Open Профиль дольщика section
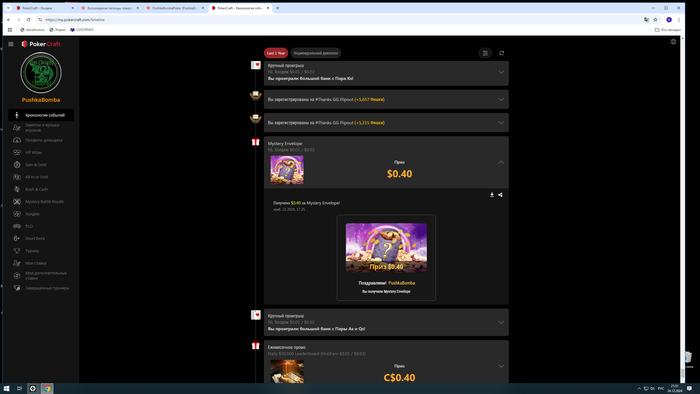 [41, 140]
